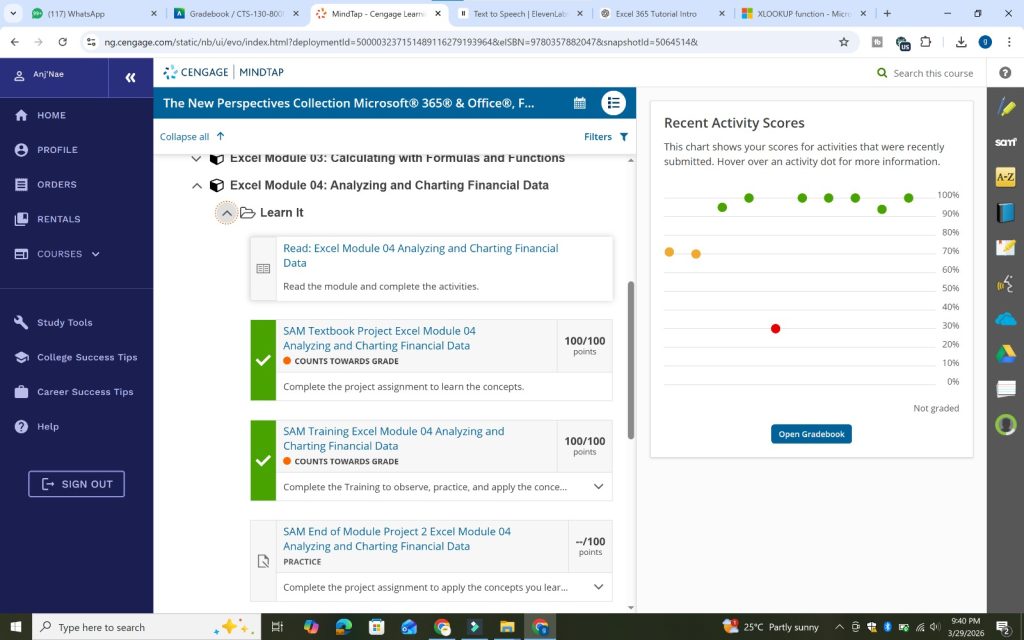Open Microsoft Edge from the taskbar

point(344,627)
